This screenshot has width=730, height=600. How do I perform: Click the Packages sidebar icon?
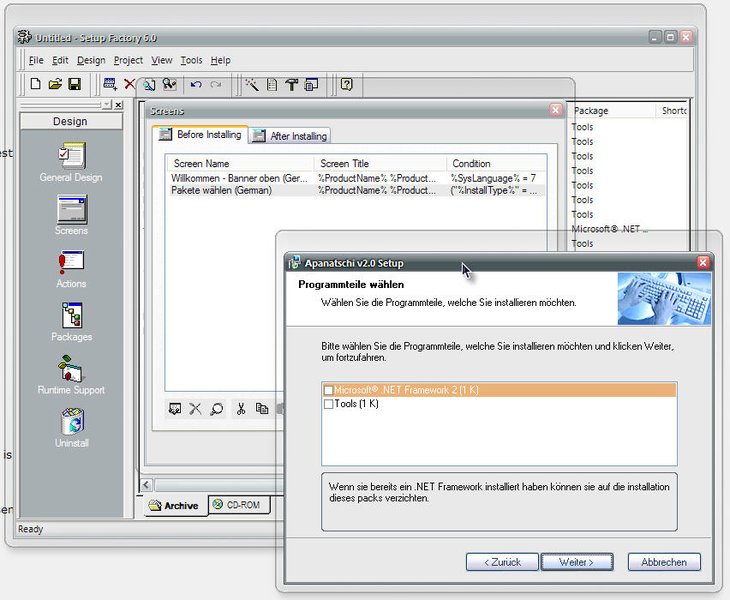click(70, 316)
